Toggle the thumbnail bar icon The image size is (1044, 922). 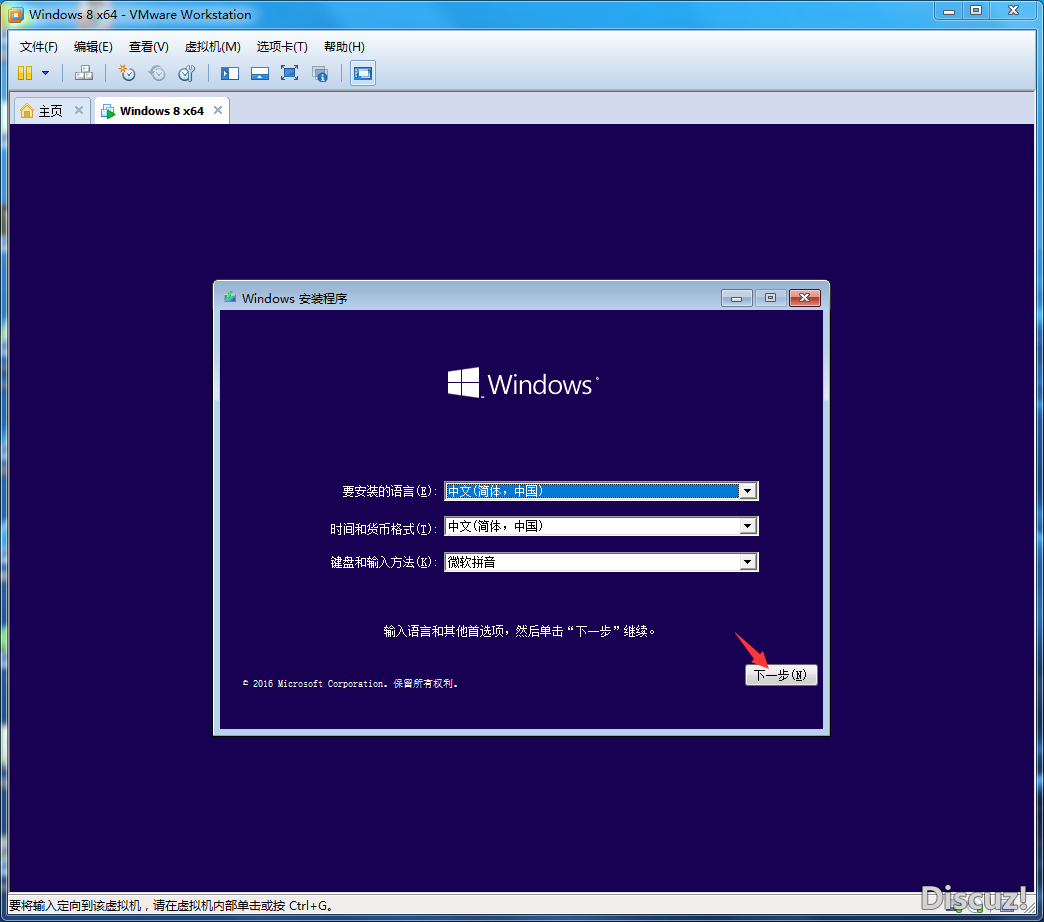[260, 73]
